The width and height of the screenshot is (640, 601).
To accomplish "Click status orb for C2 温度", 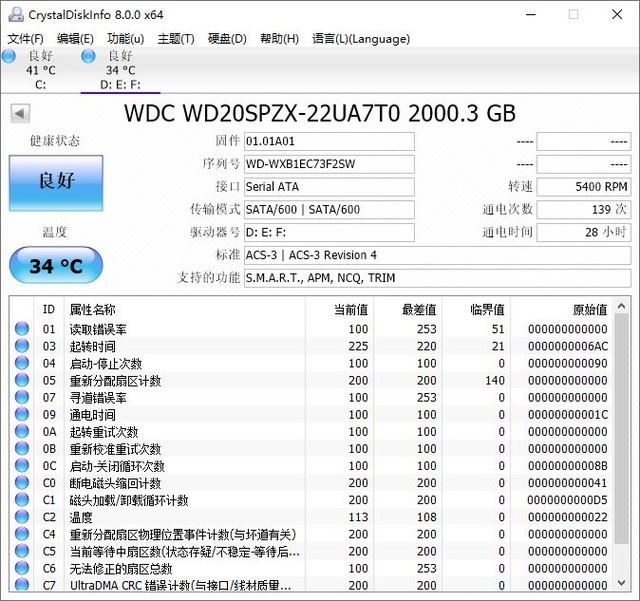I will click(x=22, y=517).
